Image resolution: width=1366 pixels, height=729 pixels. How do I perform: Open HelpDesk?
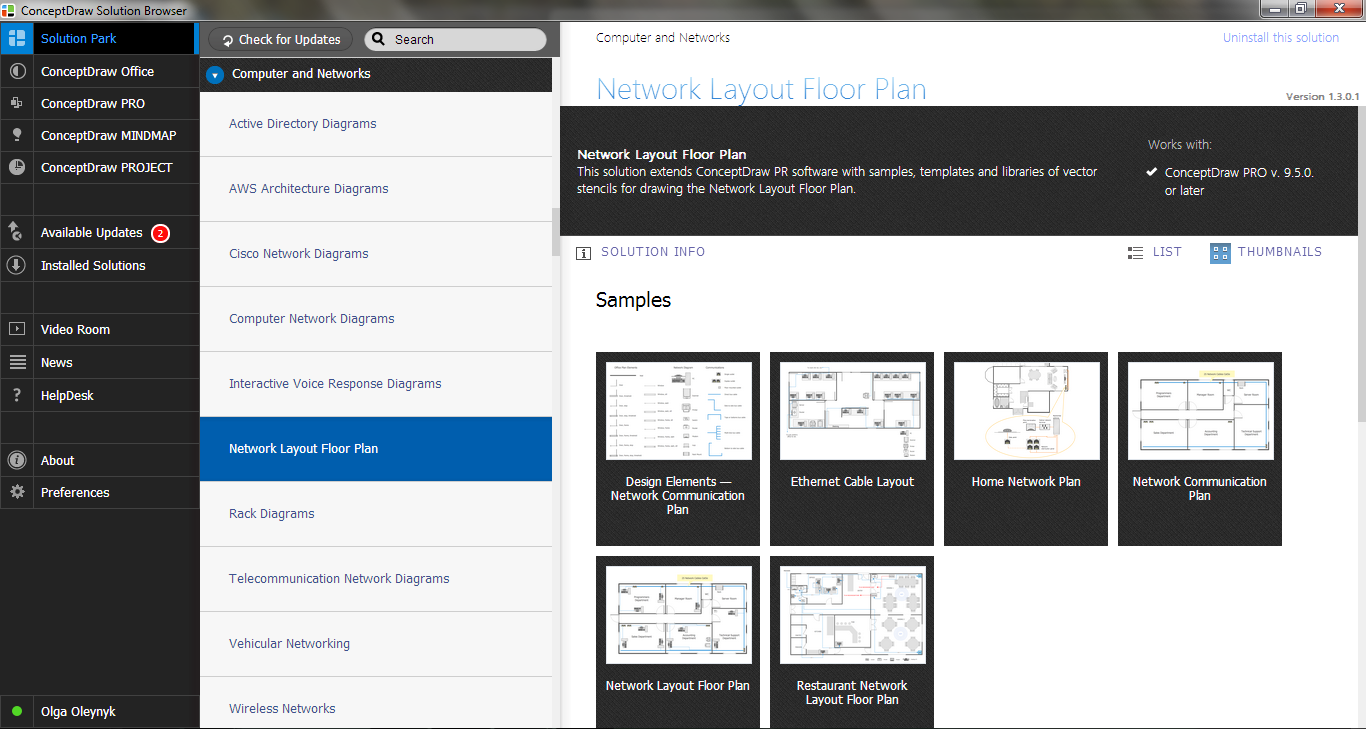point(68,396)
